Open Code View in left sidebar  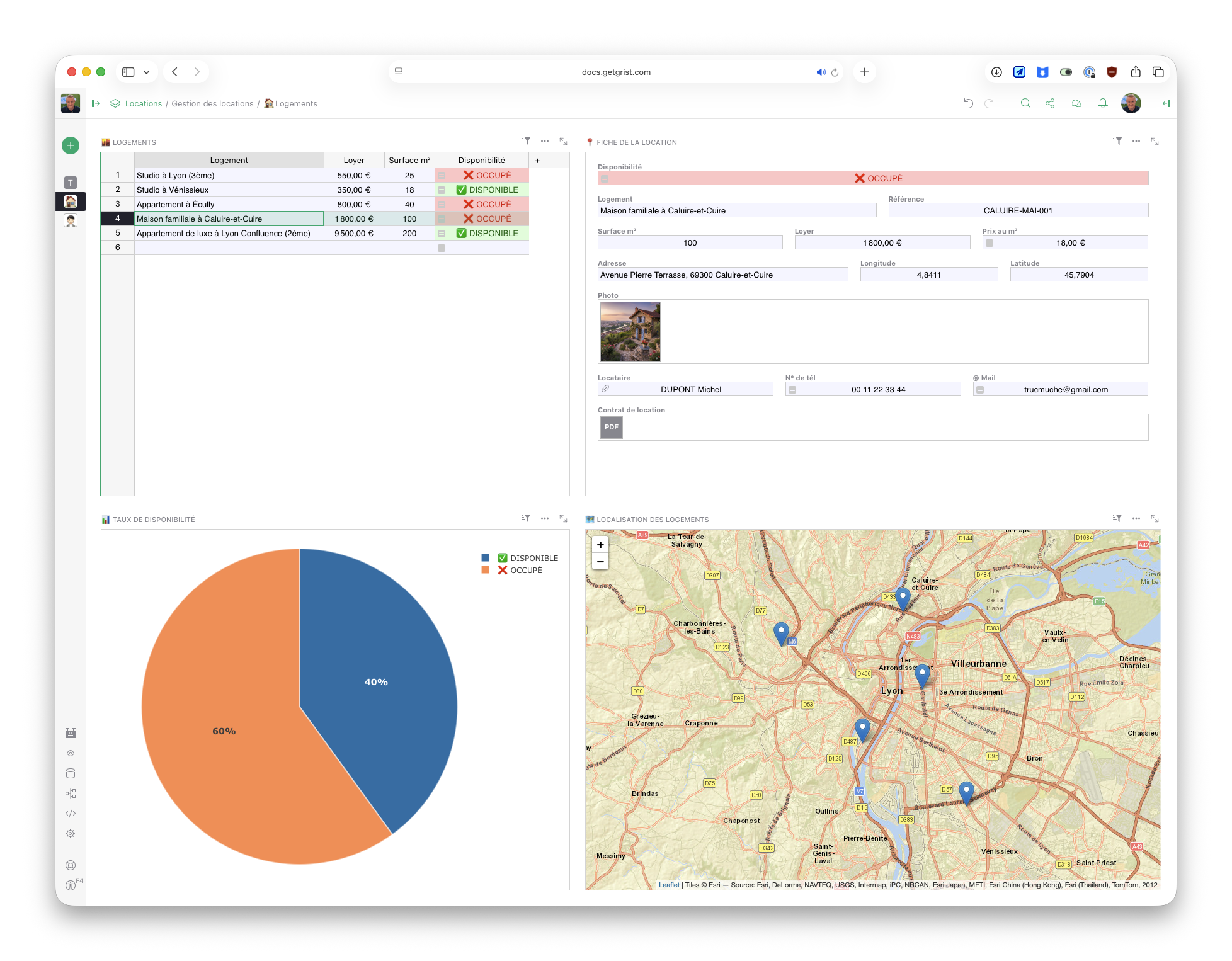click(x=71, y=814)
